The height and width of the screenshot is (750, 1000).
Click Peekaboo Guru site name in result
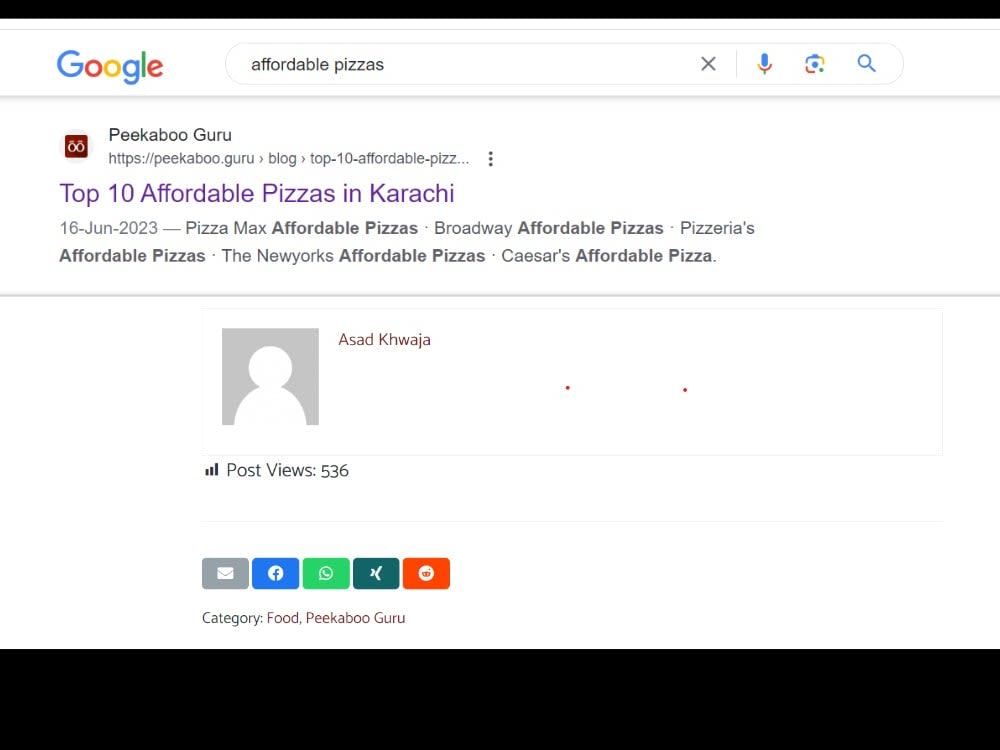[170, 135]
